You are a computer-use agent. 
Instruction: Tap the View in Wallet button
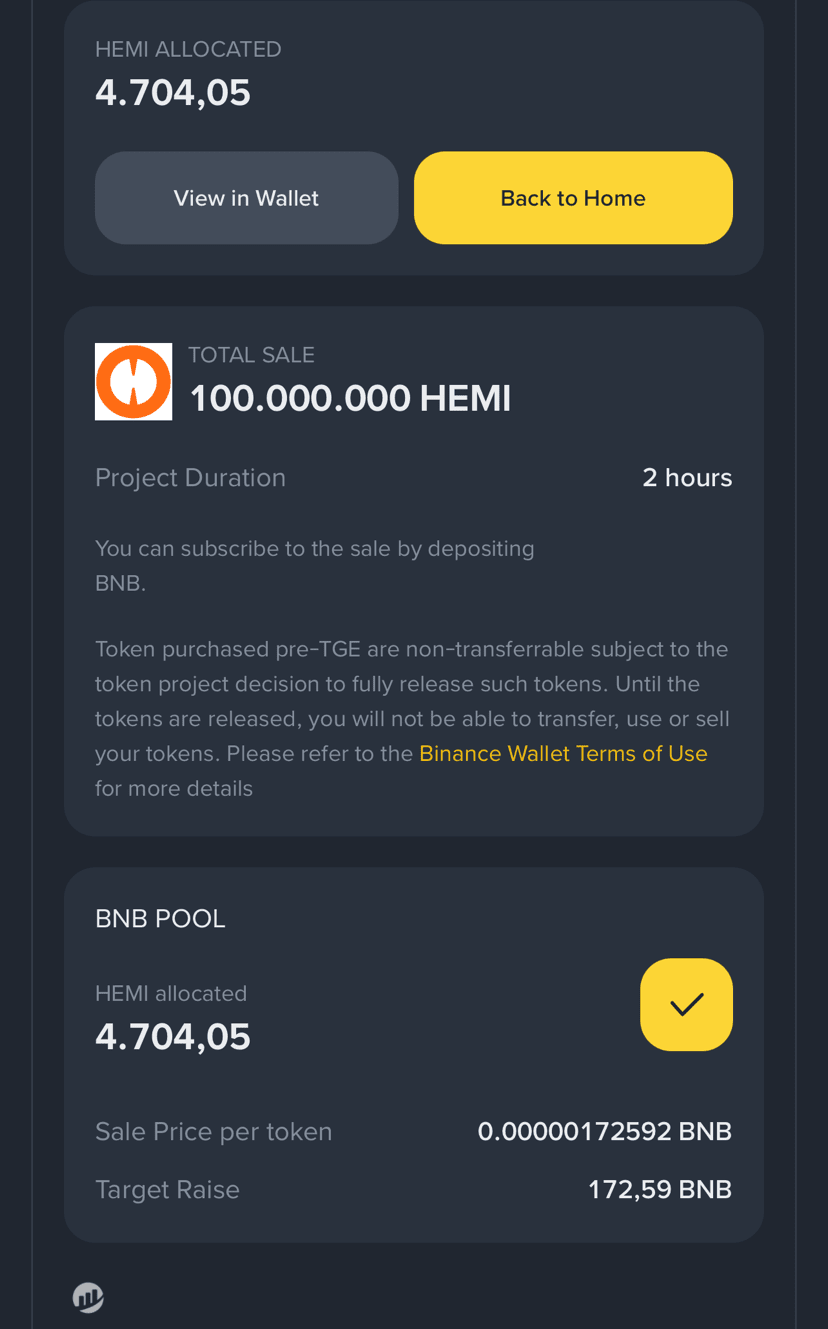coord(246,198)
